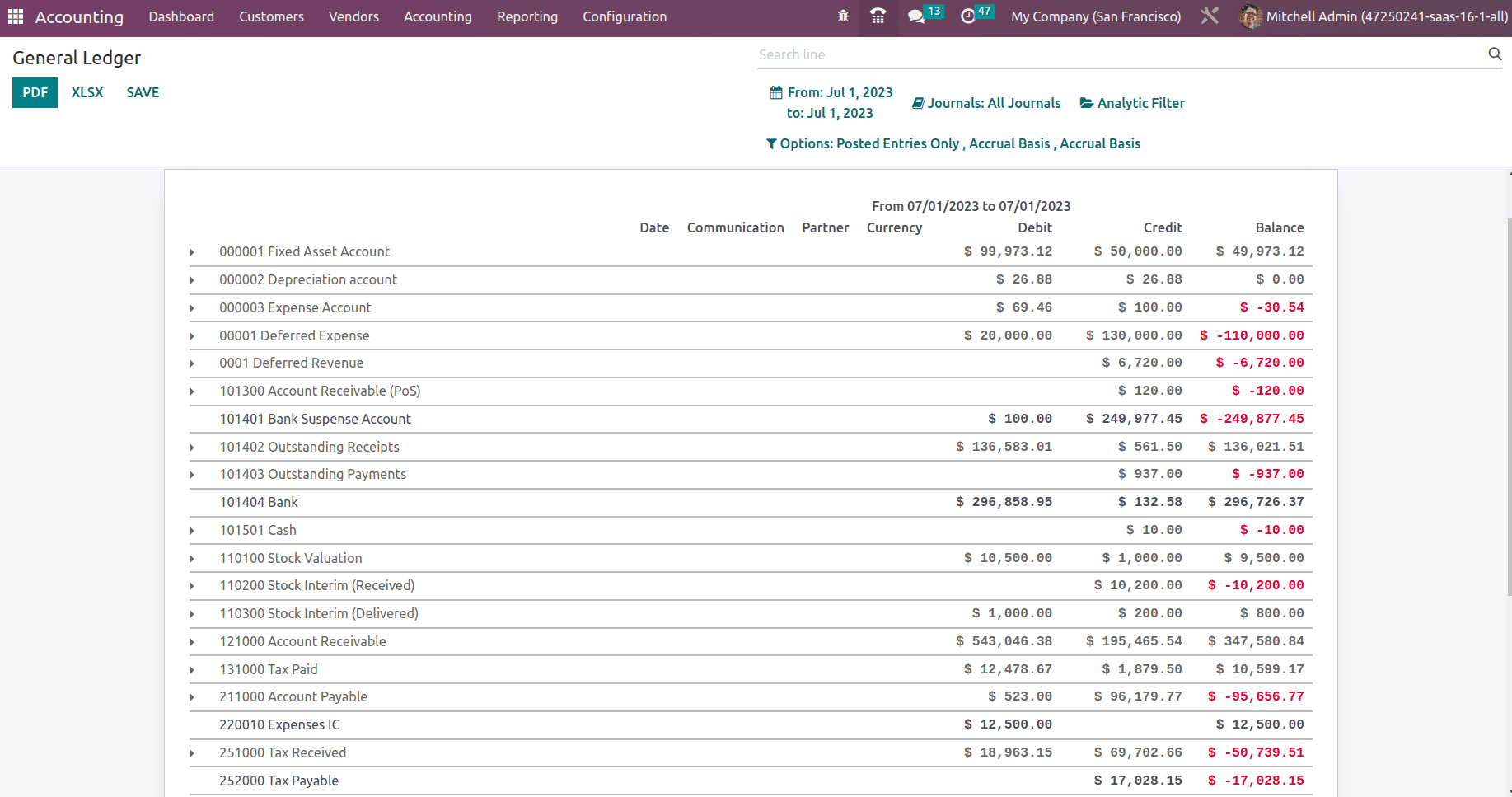Click the Credit column header

pos(1163,227)
